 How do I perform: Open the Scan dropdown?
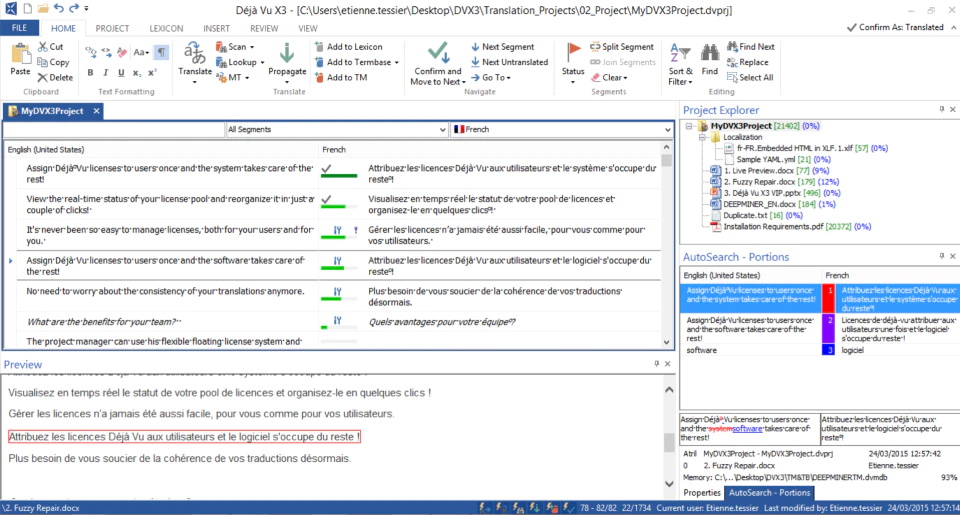(235, 47)
